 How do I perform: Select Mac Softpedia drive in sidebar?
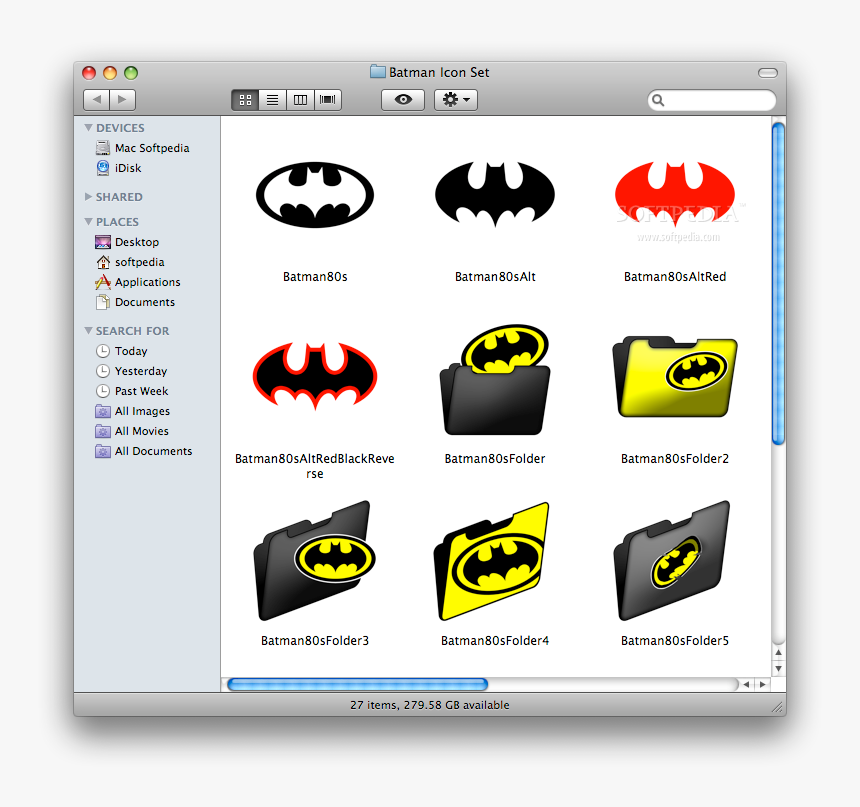[143, 148]
